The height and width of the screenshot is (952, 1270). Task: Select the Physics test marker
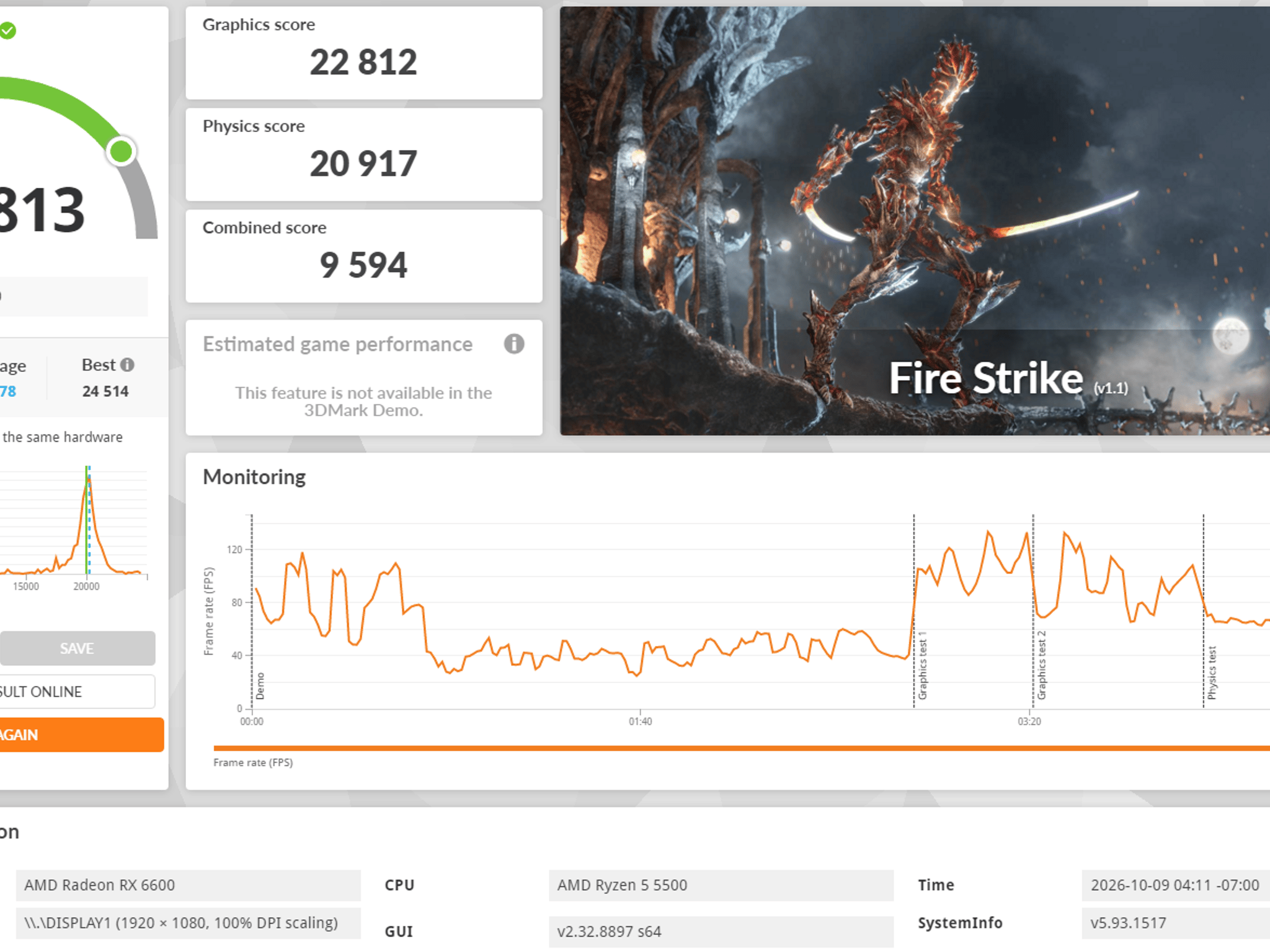coord(1212,673)
